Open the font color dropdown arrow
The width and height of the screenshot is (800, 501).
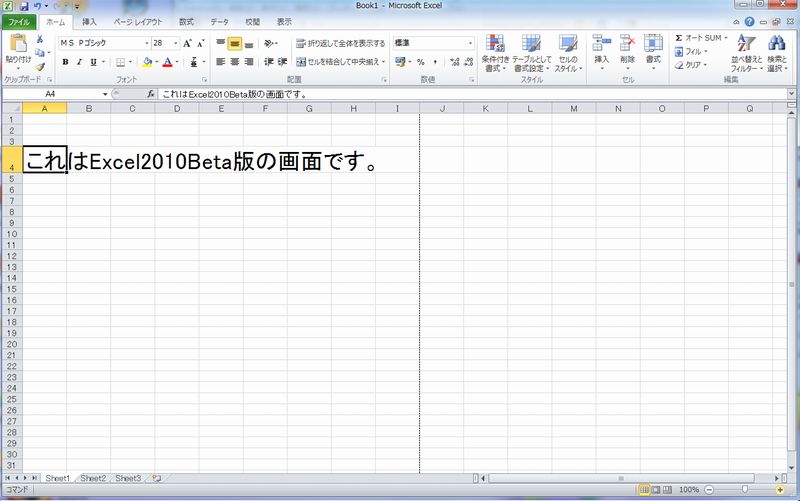coord(177,62)
